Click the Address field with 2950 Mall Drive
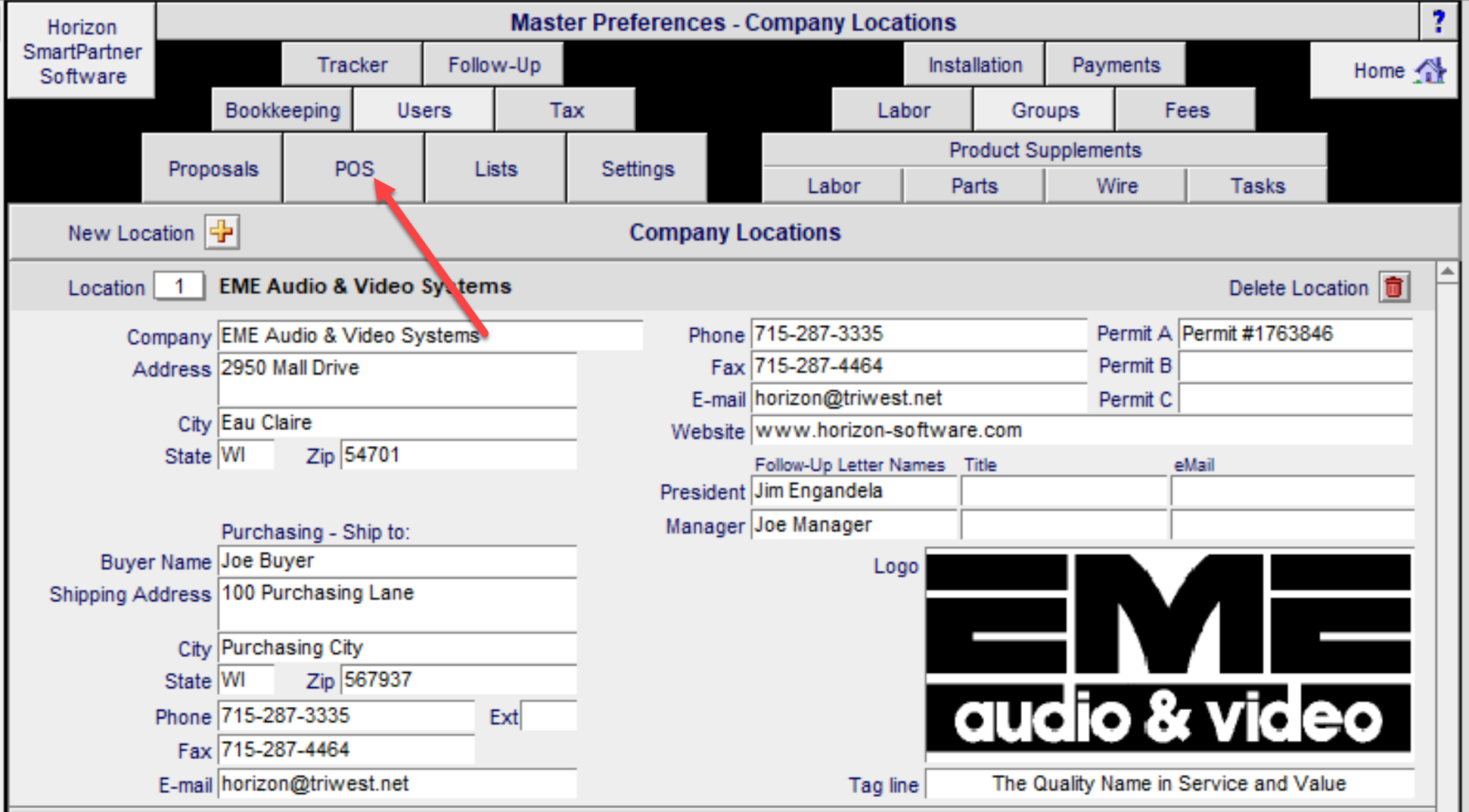 point(397,380)
